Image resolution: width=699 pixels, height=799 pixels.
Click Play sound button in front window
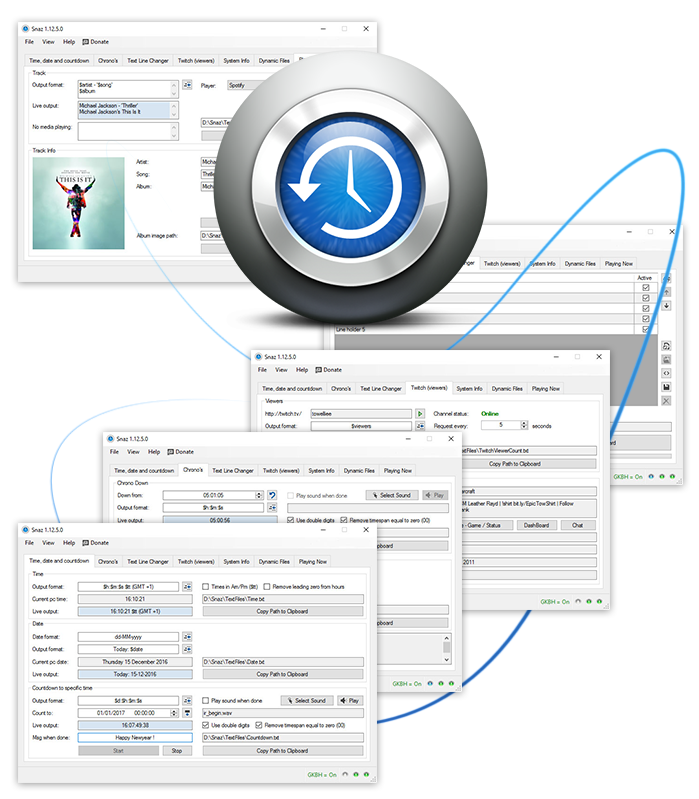tap(350, 701)
